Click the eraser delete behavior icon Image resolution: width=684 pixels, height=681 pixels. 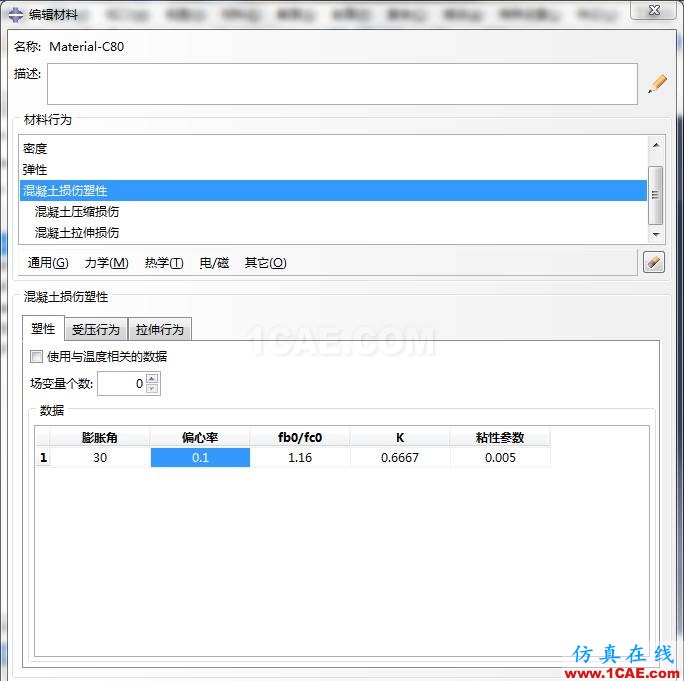(x=653, y=262)
